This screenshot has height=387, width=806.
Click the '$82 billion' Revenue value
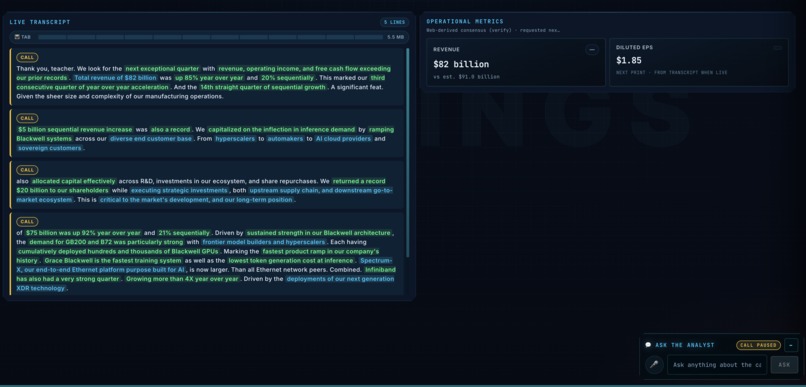point(461,64)
